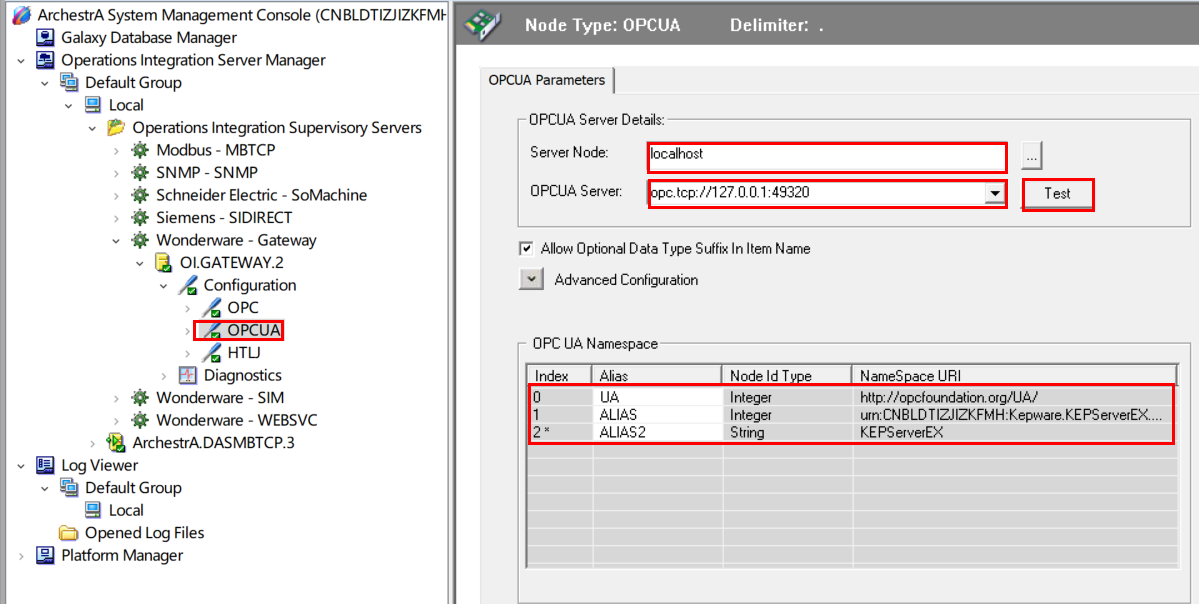
Task: Expand the Wonderware - WEBSVC node
Action: [x=116, y=419]
